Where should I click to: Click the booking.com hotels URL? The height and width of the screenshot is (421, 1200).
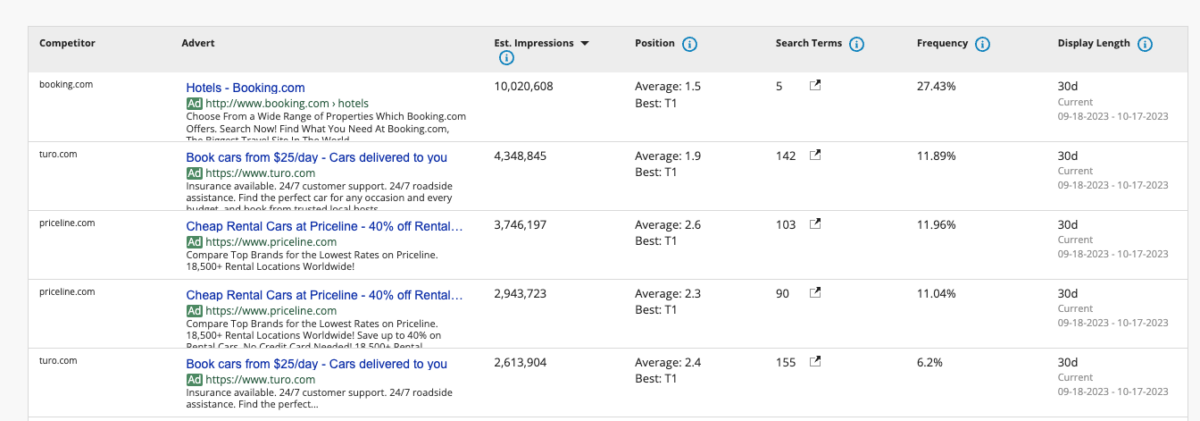click(287, 103)
